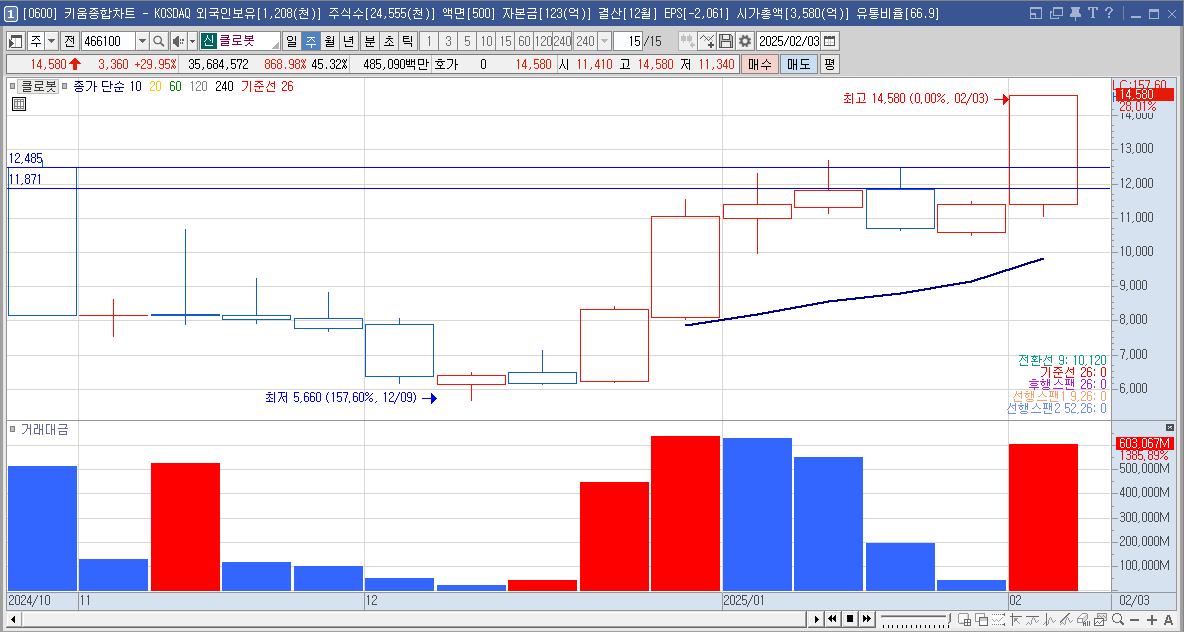Select interval button 10
The height and width of the screenshot is (632, 1184).
click(x=486, y=41)
